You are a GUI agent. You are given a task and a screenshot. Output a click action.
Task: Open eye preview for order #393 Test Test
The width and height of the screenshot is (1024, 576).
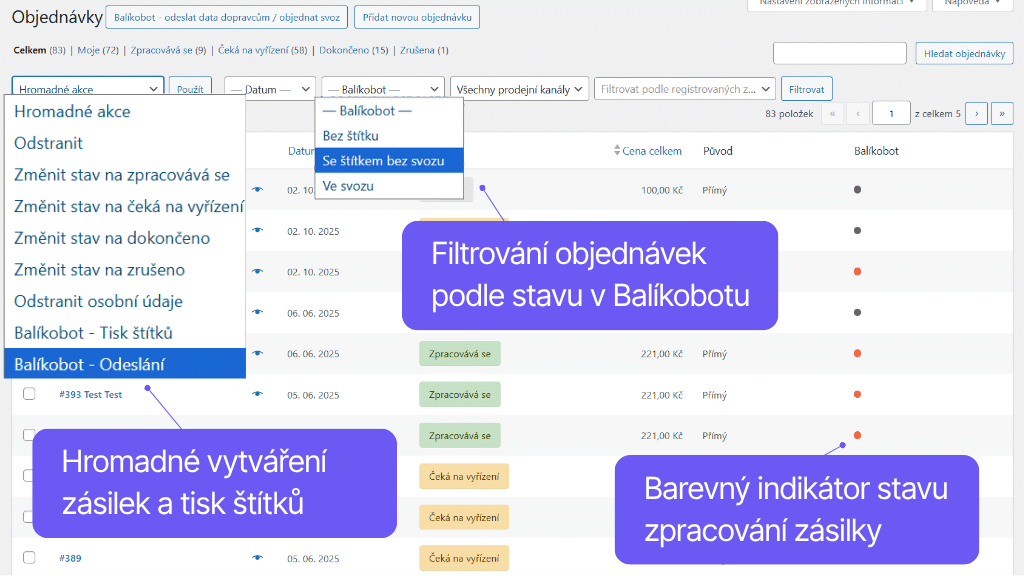[x=258, y=394]
